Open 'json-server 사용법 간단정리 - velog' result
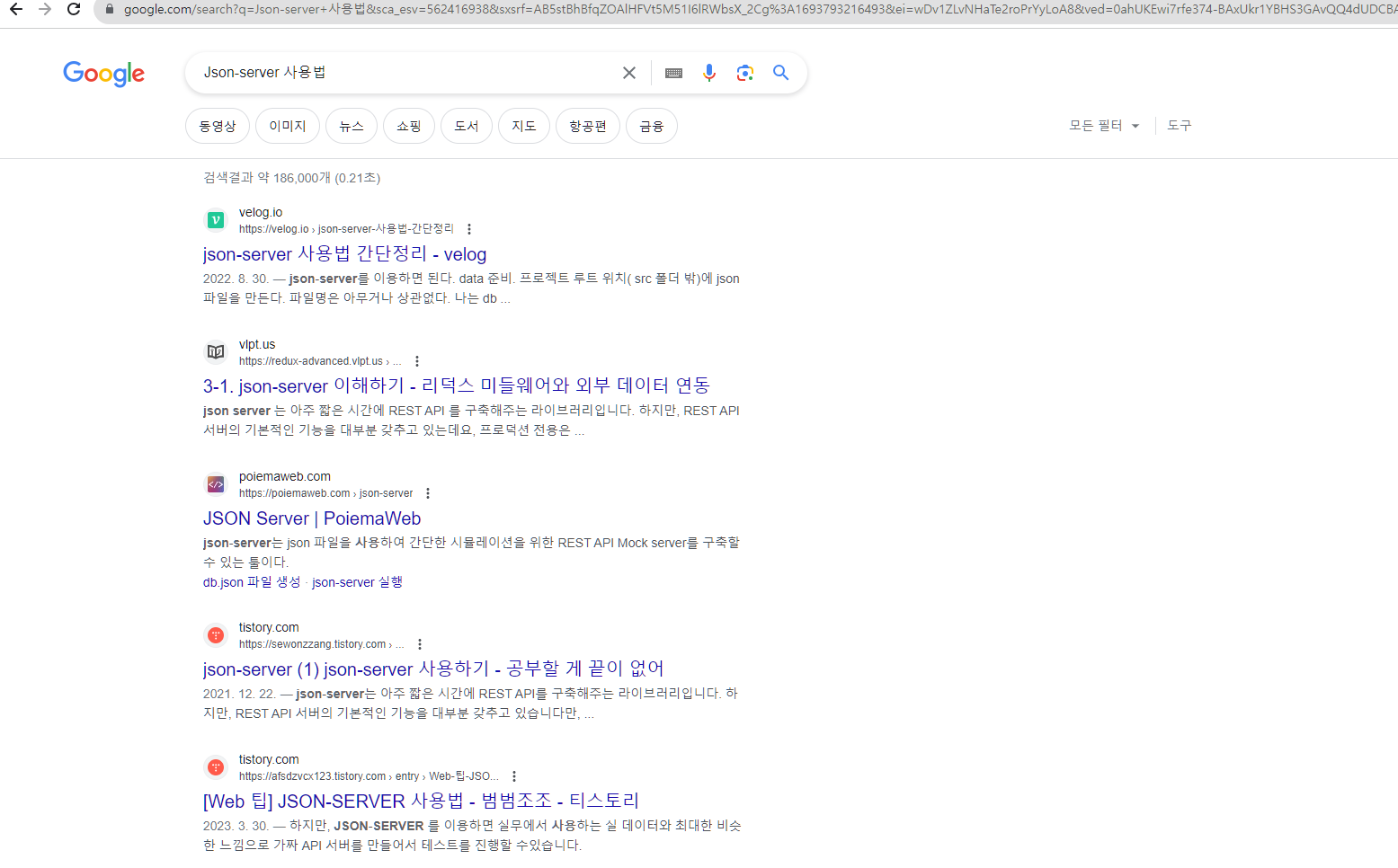Viewport: 1398px width, 868px height. click(344, 254)
